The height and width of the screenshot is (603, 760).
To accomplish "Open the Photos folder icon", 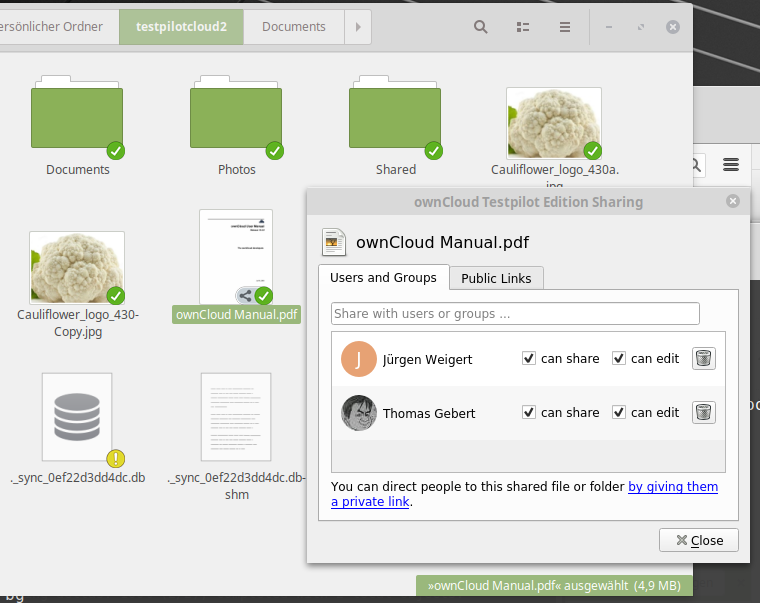I will click(x=236, y=112).
